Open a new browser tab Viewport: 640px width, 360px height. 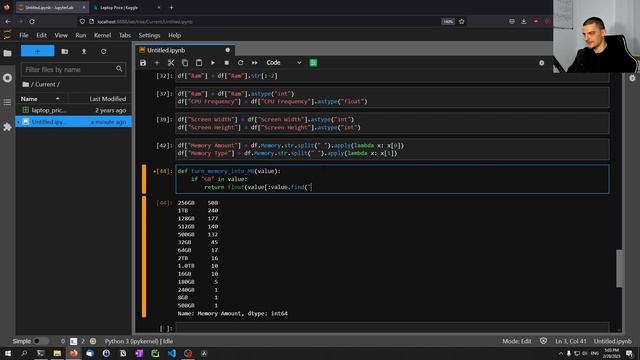tap(171, 7)
